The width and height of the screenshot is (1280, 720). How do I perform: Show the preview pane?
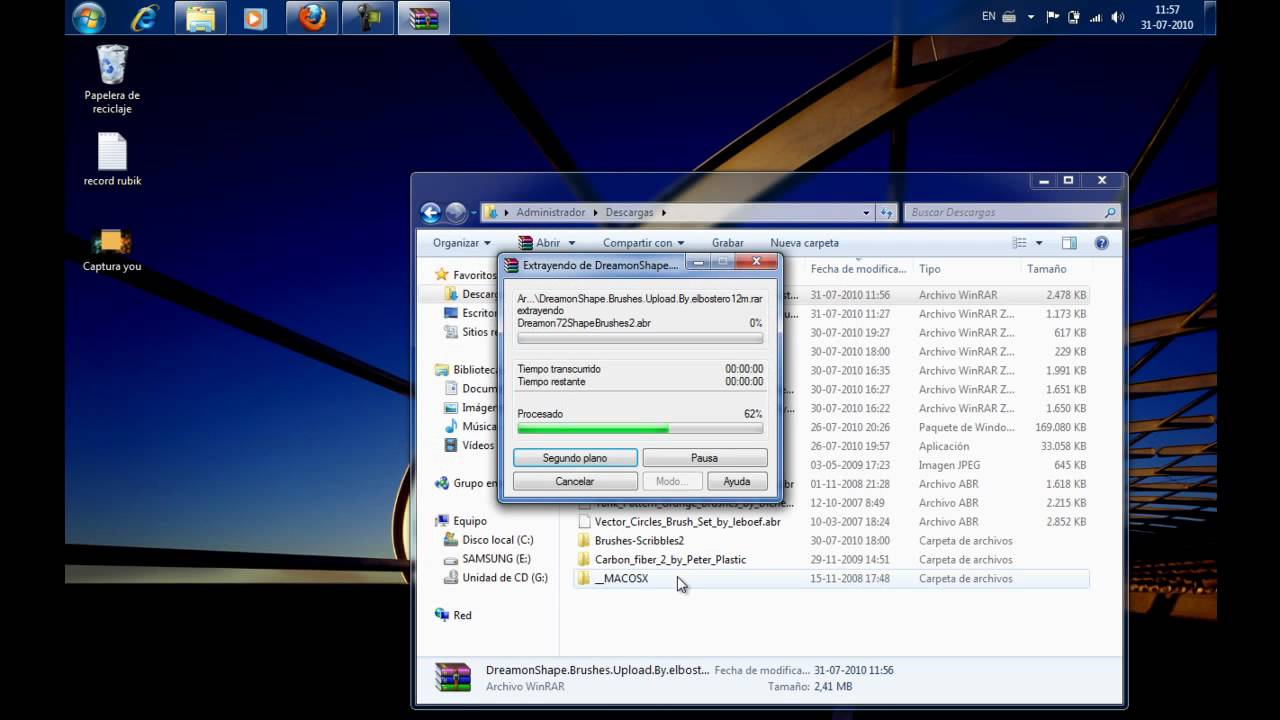tap(1069, 243)
